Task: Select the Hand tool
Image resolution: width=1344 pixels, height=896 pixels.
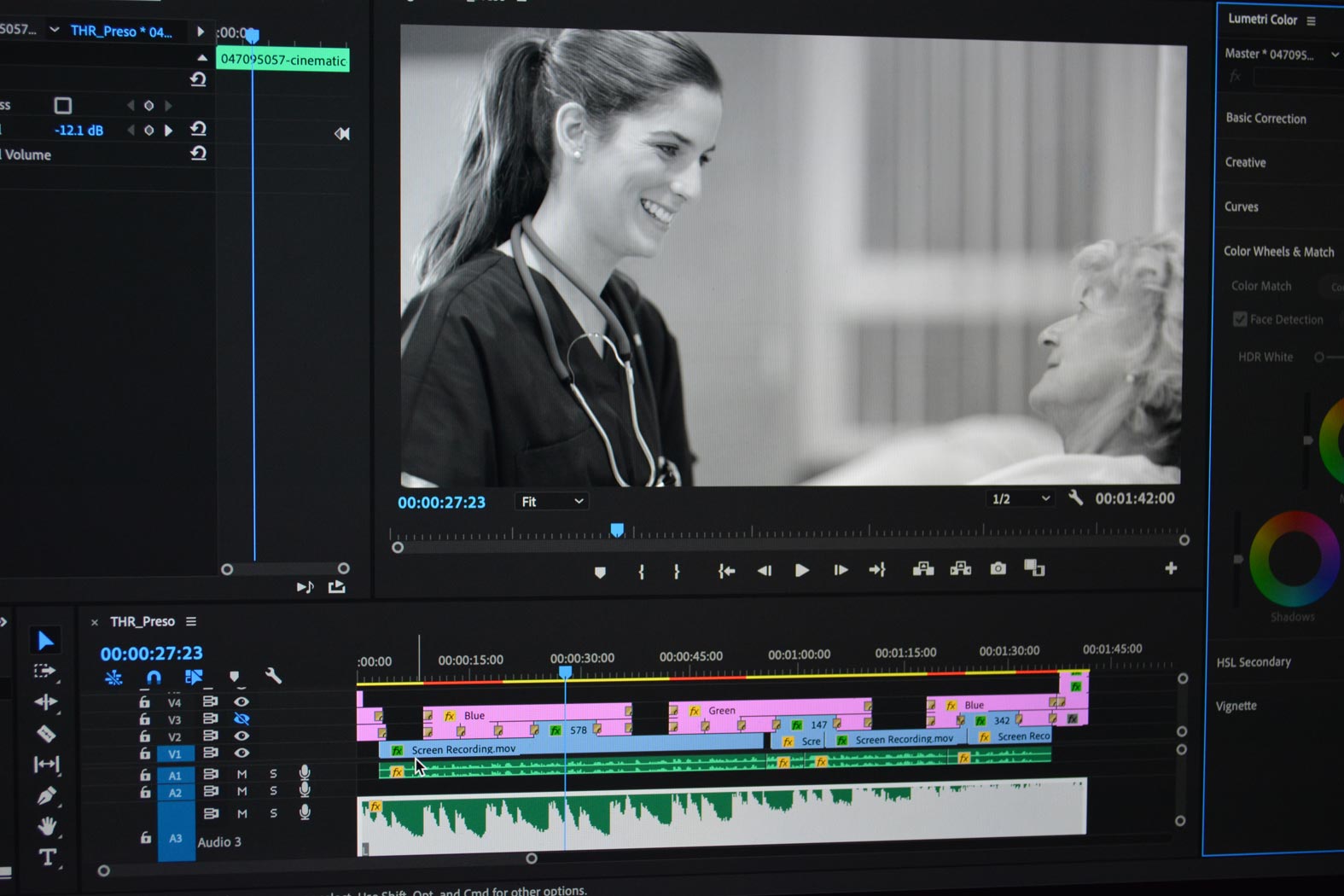Action: point(46,825)
